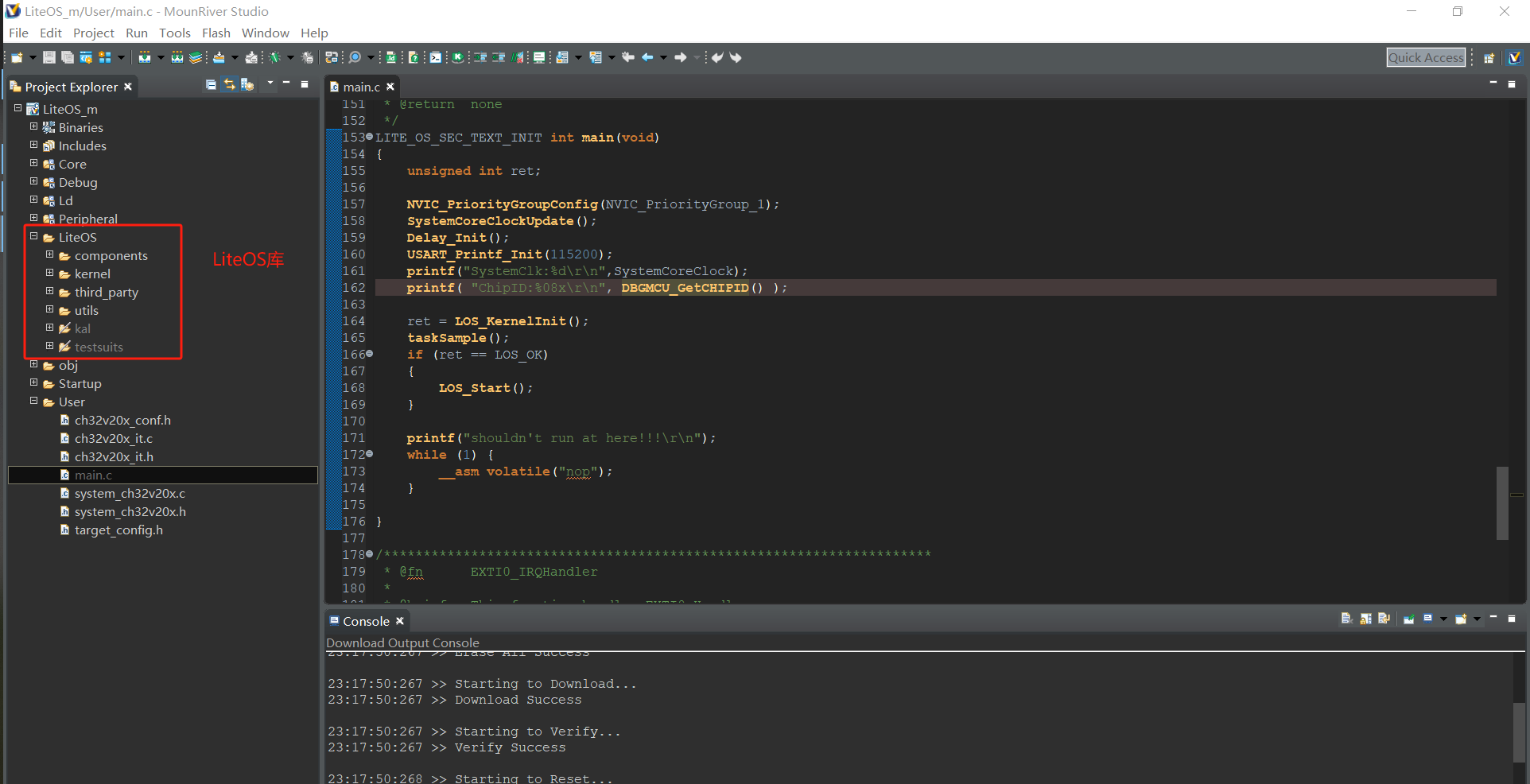Click Collapse All in Project Explorer
This screenshot has width=1530, height=784.
point(211,84)
